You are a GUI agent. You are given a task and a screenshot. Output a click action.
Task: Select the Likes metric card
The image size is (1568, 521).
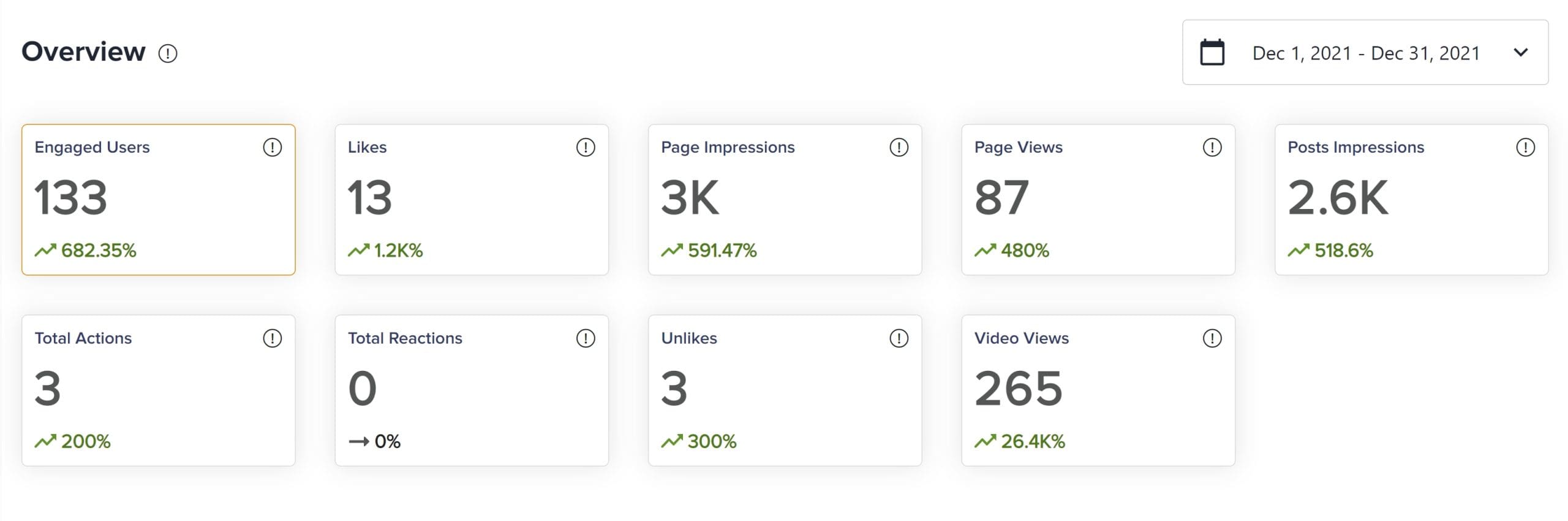[x=472, y=200]
